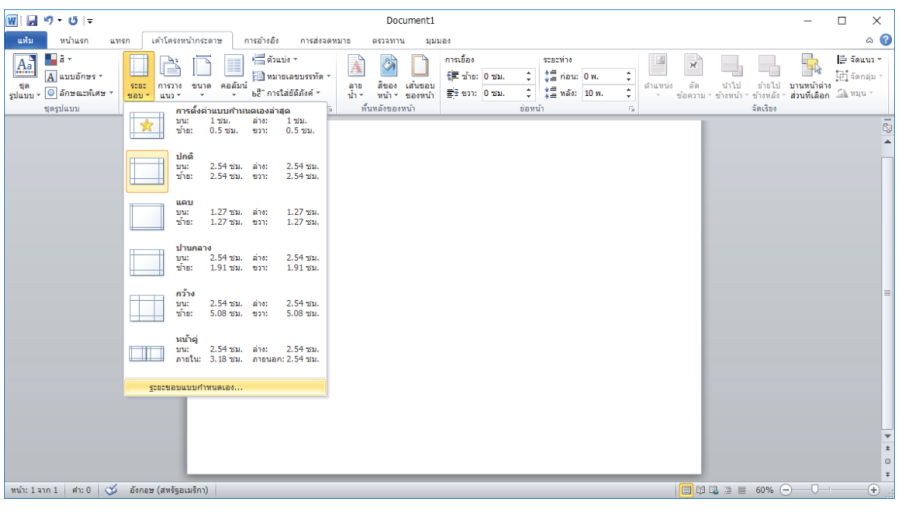
Task: Open the Watermark (ลายน้ำ) tool
Action: [x=355, y=75]
